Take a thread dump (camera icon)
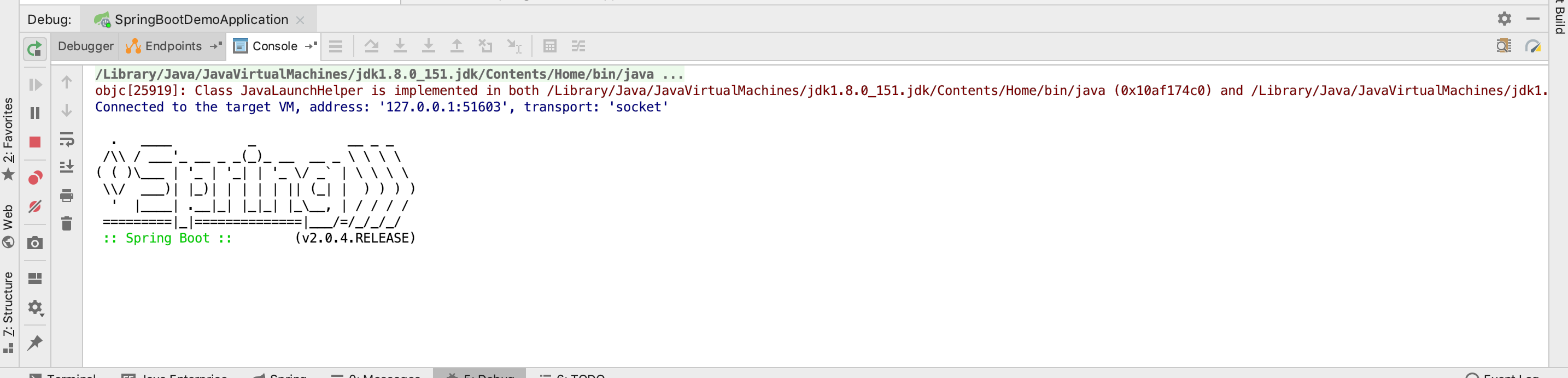The width and height of the screenshot is (1568, 378). tap(34, 243)
